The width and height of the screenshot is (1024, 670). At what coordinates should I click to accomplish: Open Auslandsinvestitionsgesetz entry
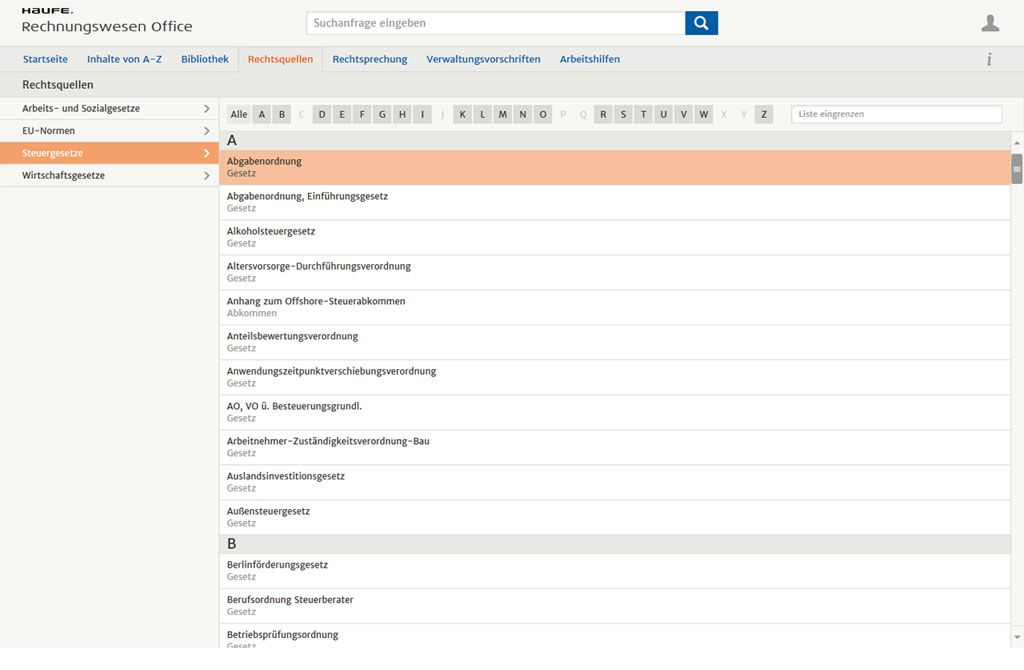coord(615,483)
